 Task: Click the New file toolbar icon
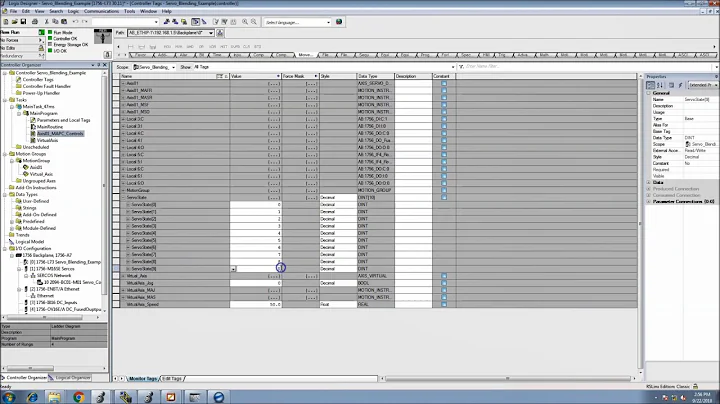6,22
